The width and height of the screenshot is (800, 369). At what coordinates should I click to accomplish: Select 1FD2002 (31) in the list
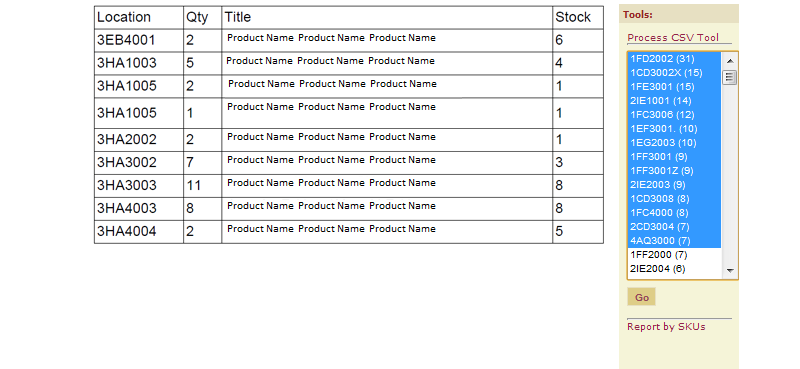(x=674, y=59)
